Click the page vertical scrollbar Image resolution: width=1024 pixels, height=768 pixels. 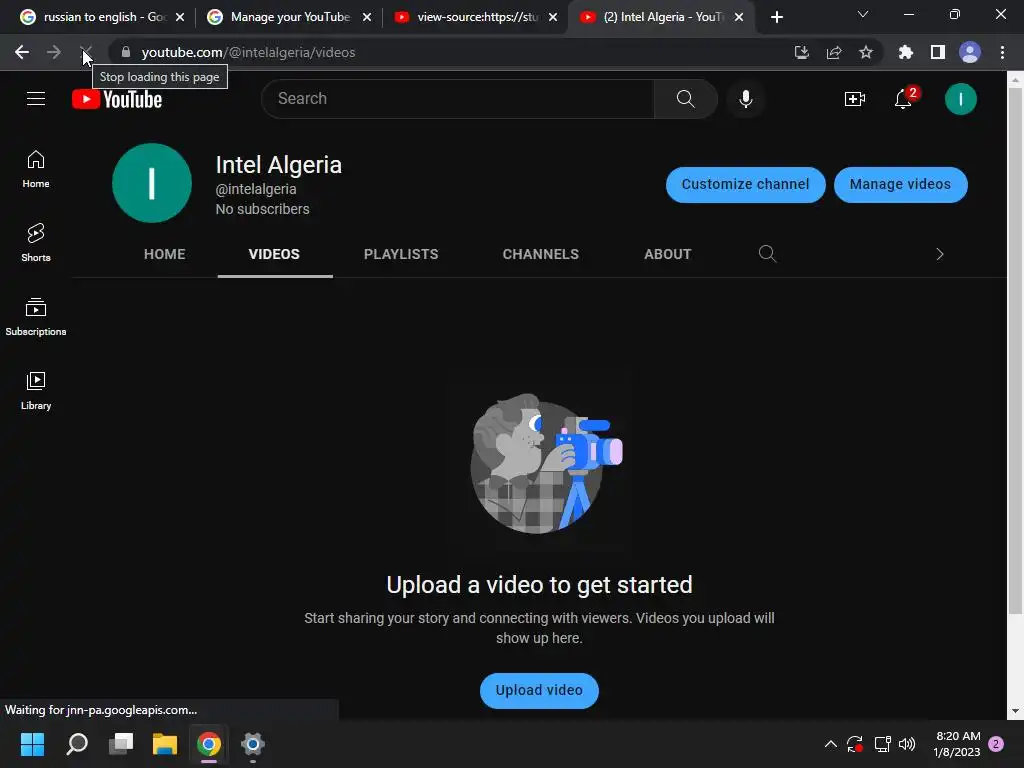coord(1015,353)
